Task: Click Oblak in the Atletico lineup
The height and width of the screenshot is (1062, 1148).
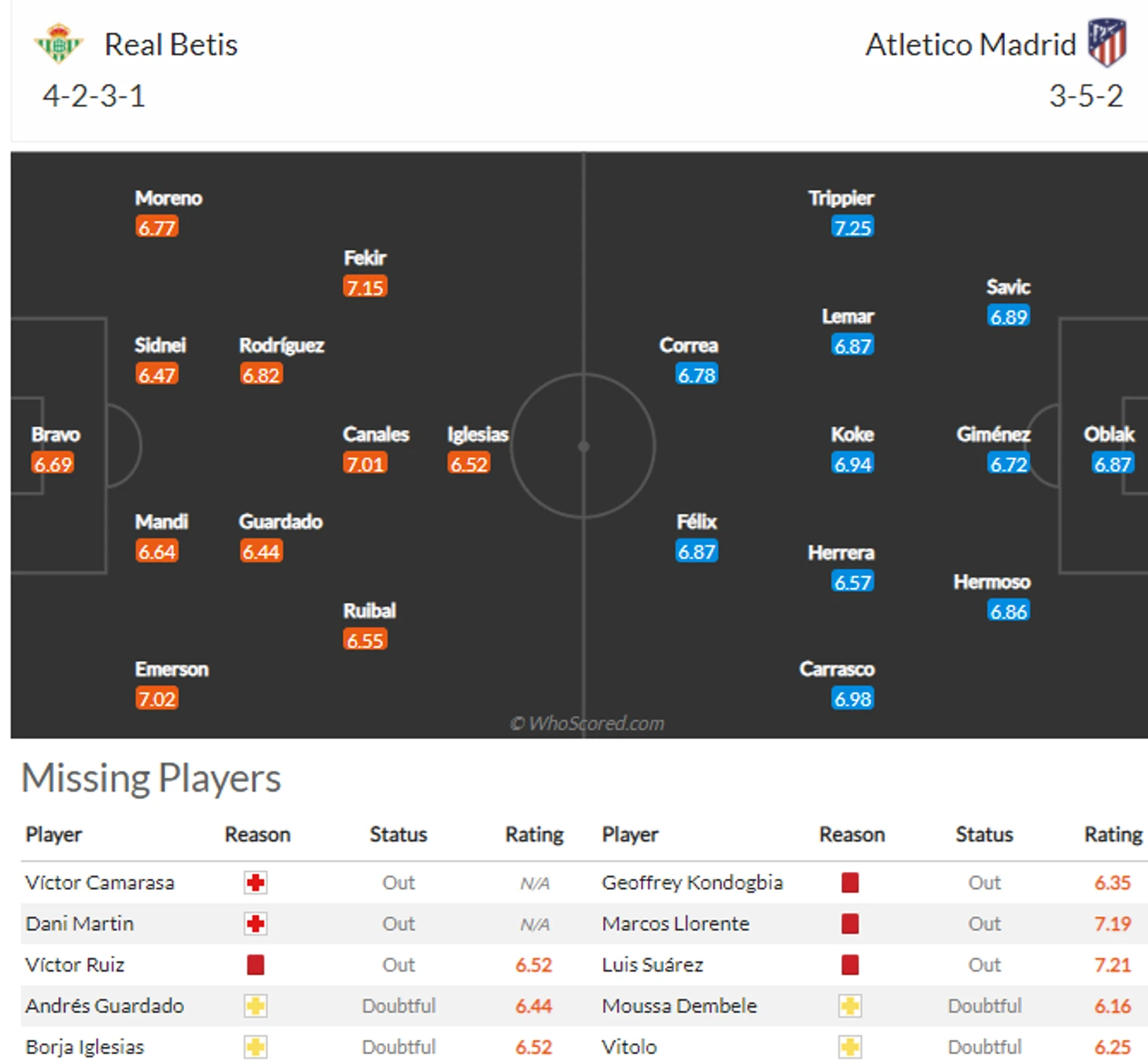Action: (1109, 435)
